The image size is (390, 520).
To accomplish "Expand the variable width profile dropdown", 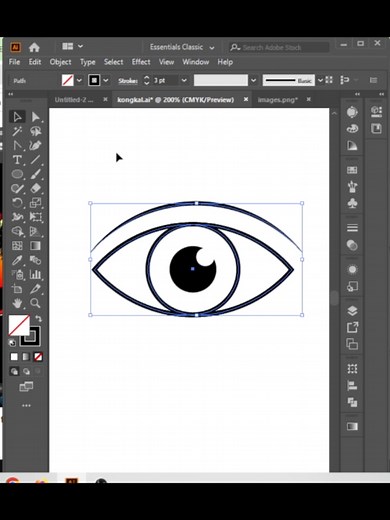I will pyautogui.click(x=253, y=80).
